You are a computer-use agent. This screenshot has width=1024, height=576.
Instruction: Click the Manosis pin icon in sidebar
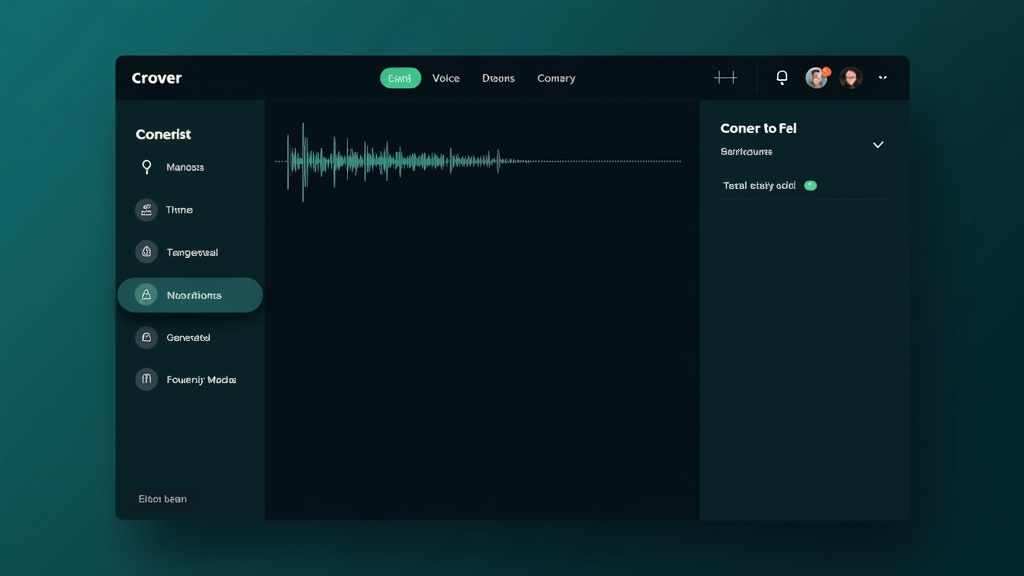[x=147, y=167]
